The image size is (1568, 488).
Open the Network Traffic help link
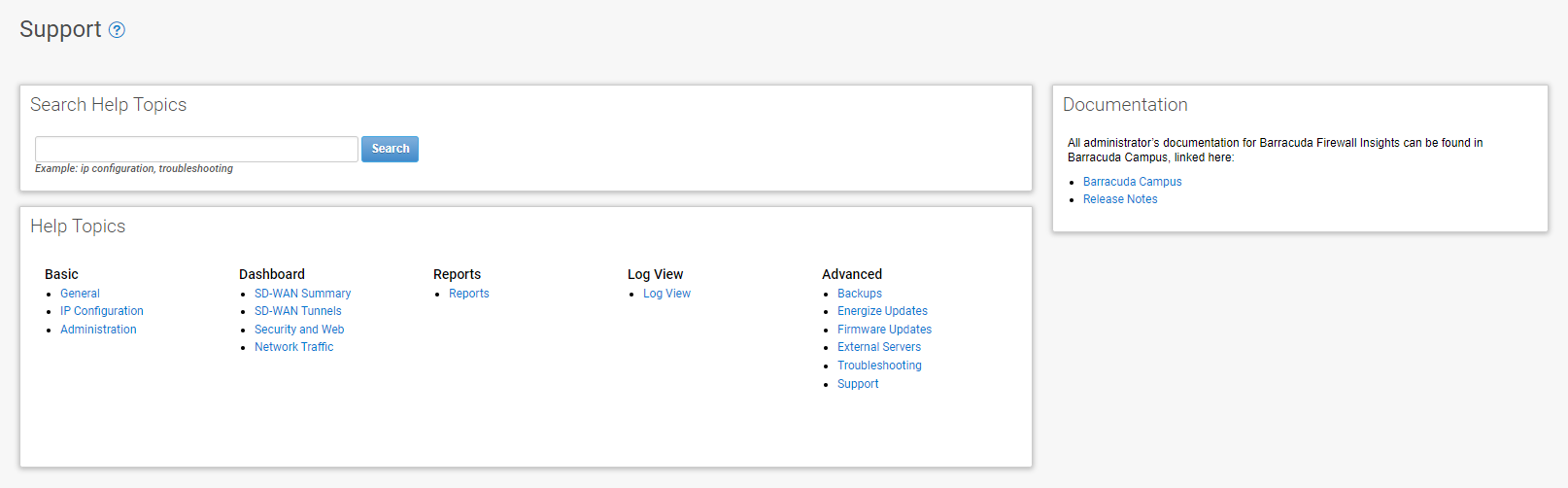[293, 347]
